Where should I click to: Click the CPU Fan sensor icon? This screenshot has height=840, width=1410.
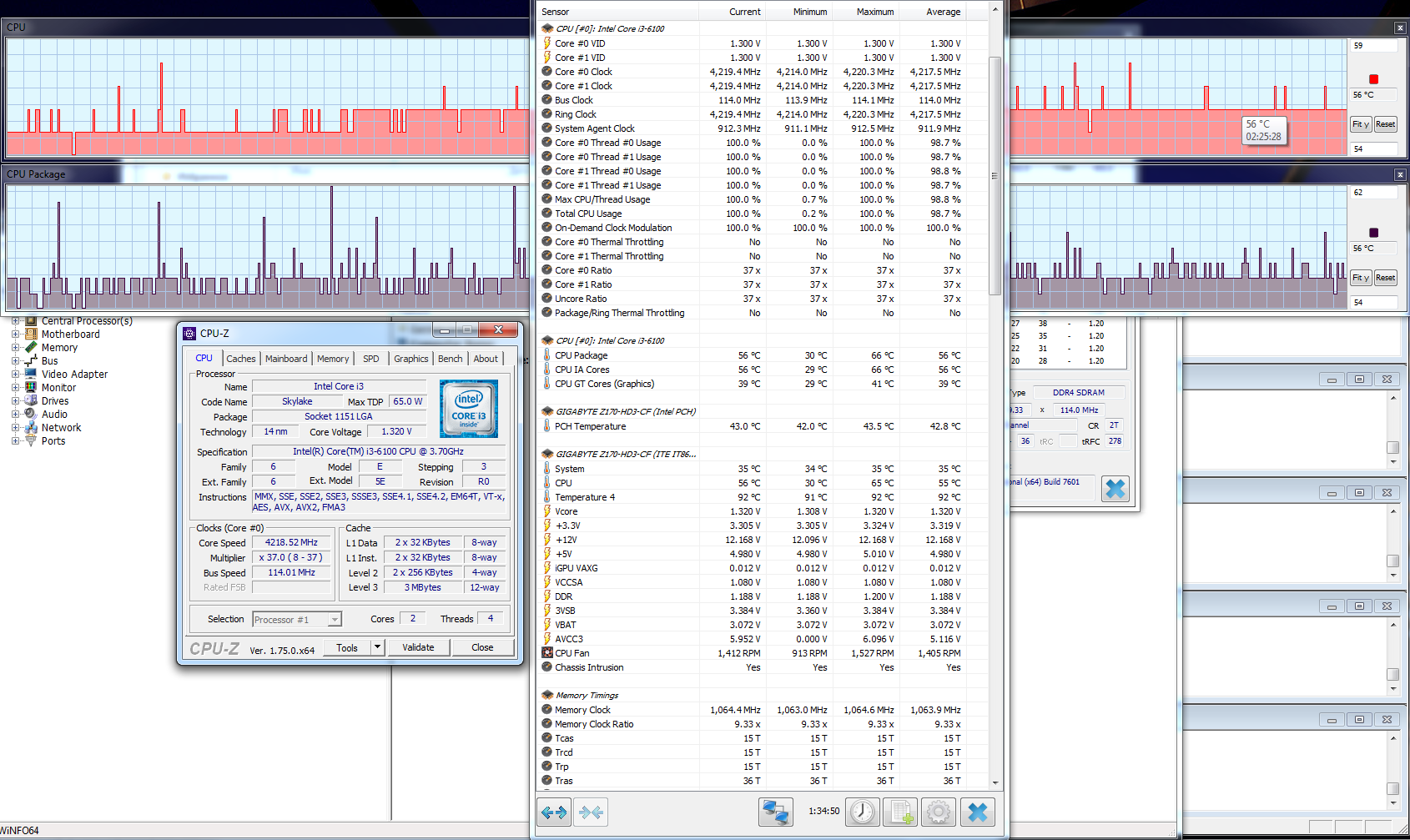(547, 653)
